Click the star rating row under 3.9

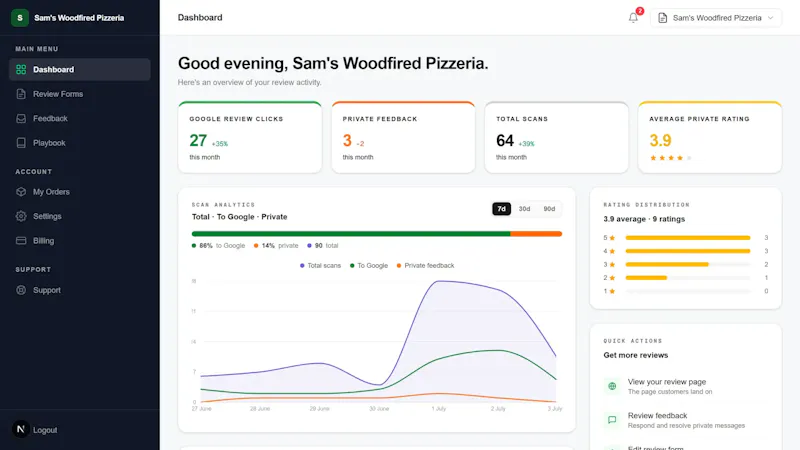670,158
